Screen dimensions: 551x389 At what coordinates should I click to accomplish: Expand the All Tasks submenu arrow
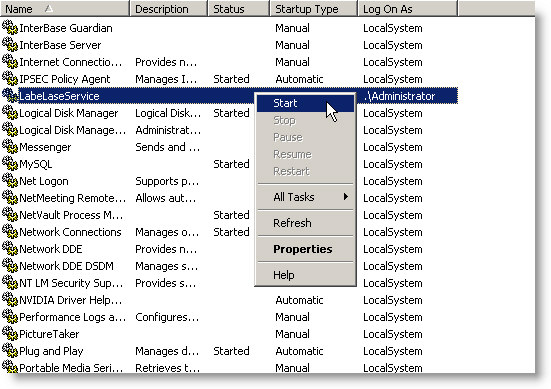pos(346,196)
